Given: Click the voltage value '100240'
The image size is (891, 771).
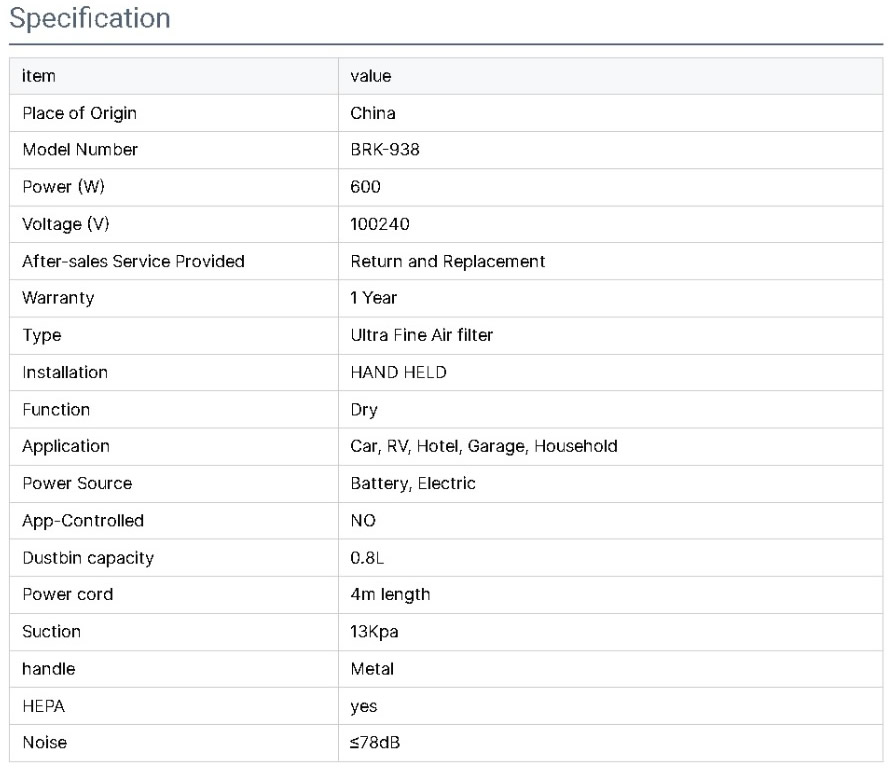Looking at the screenshot, I should pos(379,224).
